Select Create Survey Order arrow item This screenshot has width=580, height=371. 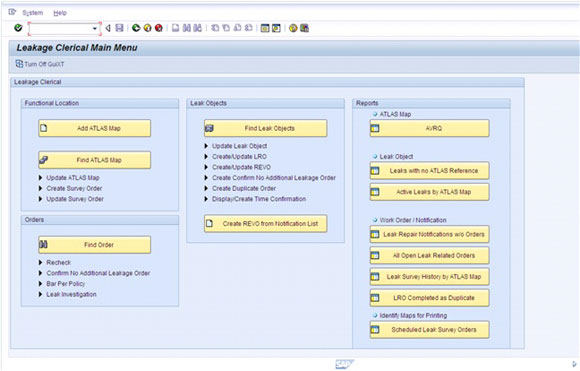tap(70, 189)
